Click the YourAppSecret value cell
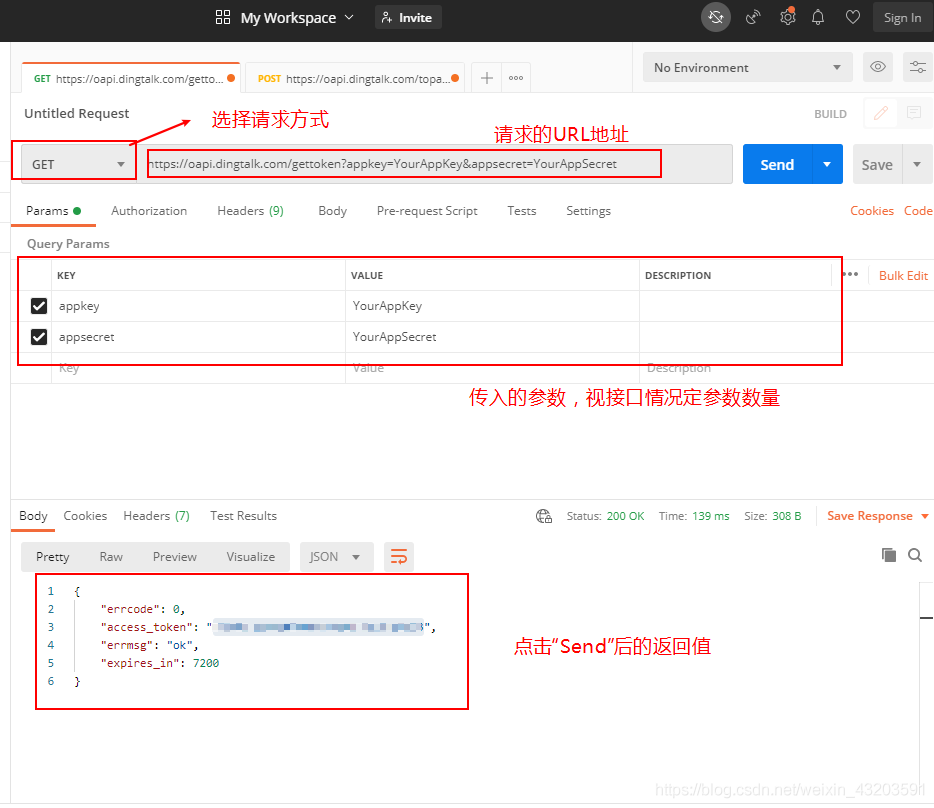This screenshot has width=934, height=808. click(492, 337)
